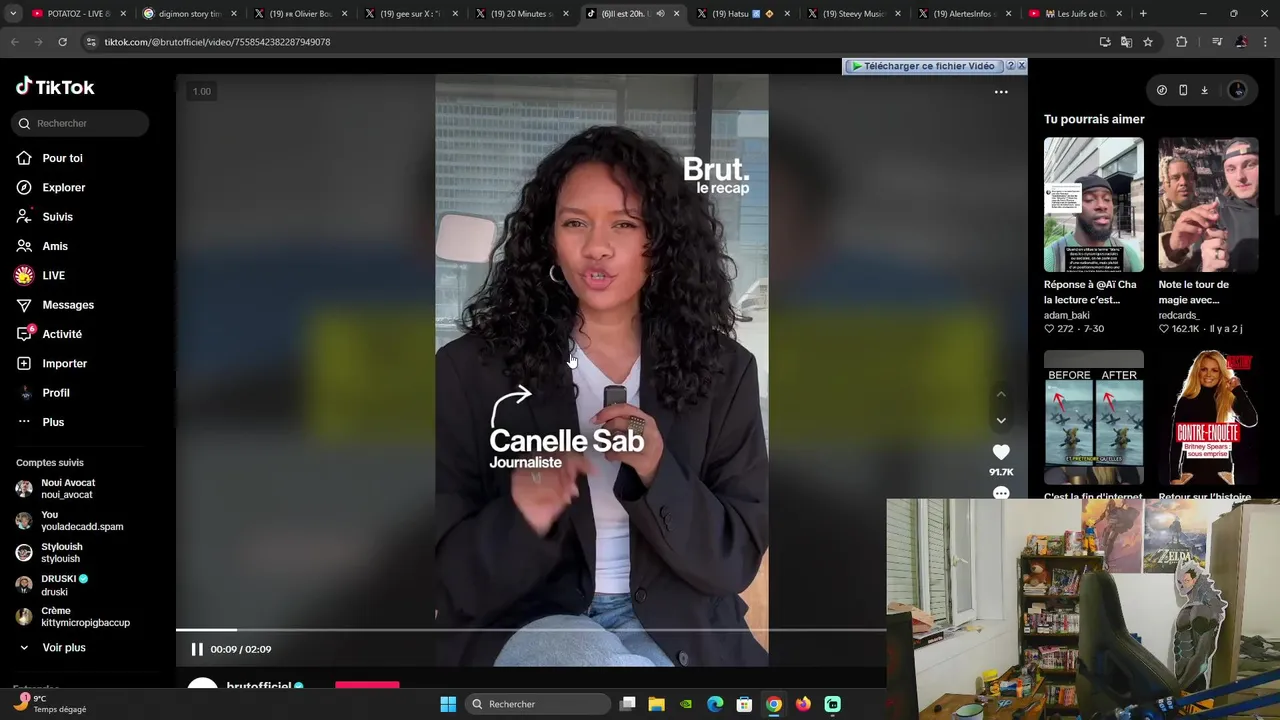The height and width of the screenshot is (720, 1280).
Task: Switch to the POTATOZ LIVE YouTube tab
Action: 78,14
